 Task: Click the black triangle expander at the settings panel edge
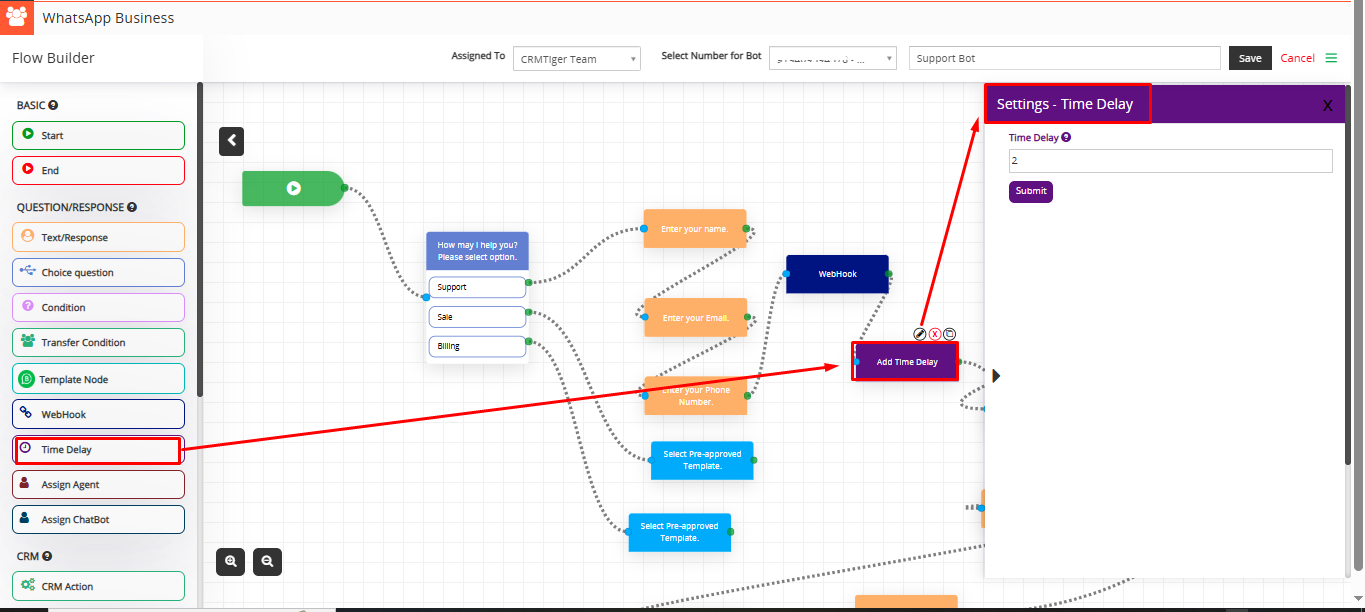pyautogui.click(x=995, y=376)
